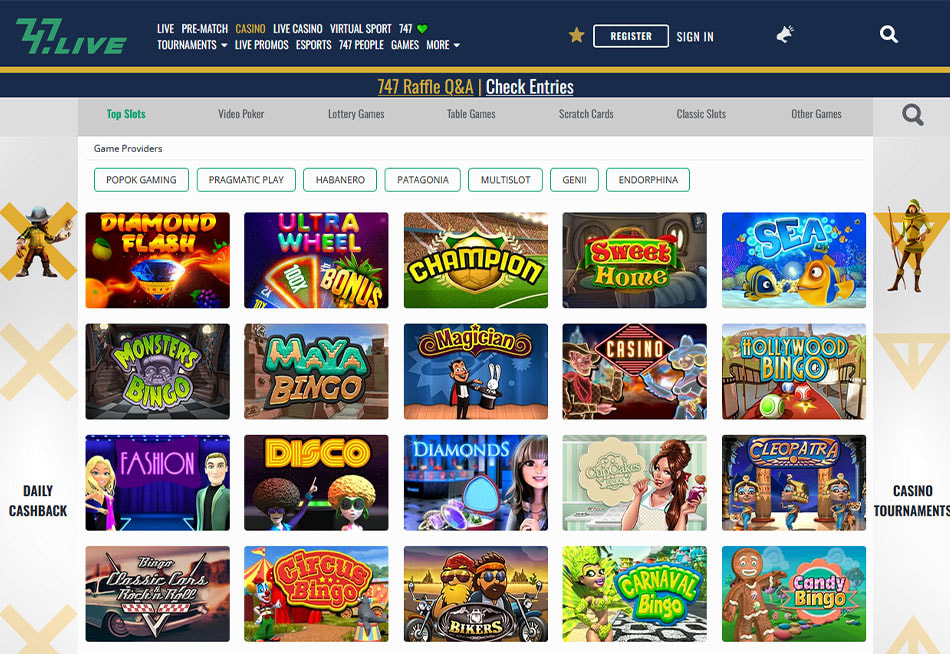Image resolution: width=950 pixels, height=654 pixels.
Task: Click the 747.LIVE logo
Action: click(x=71, y=36)
